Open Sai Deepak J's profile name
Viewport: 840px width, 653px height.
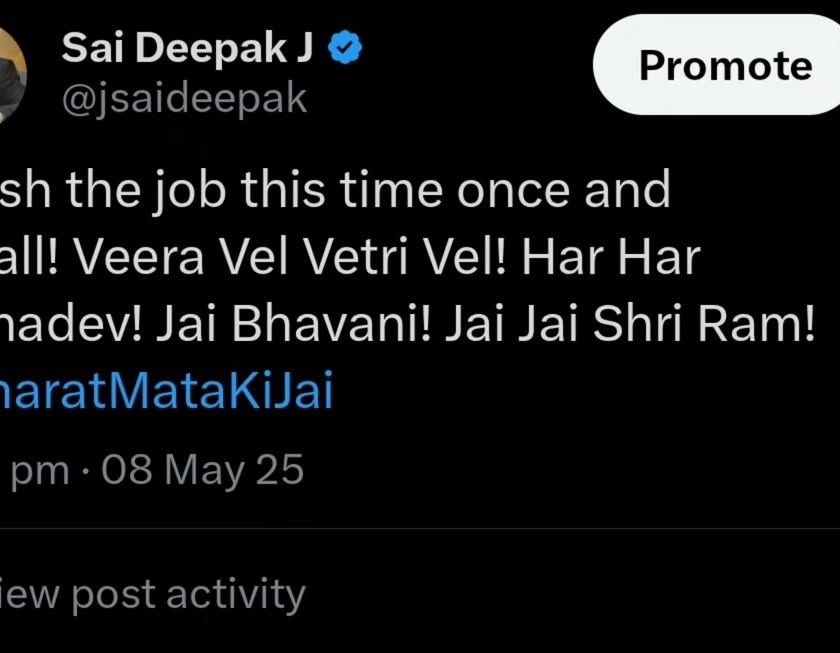[188, 49]
